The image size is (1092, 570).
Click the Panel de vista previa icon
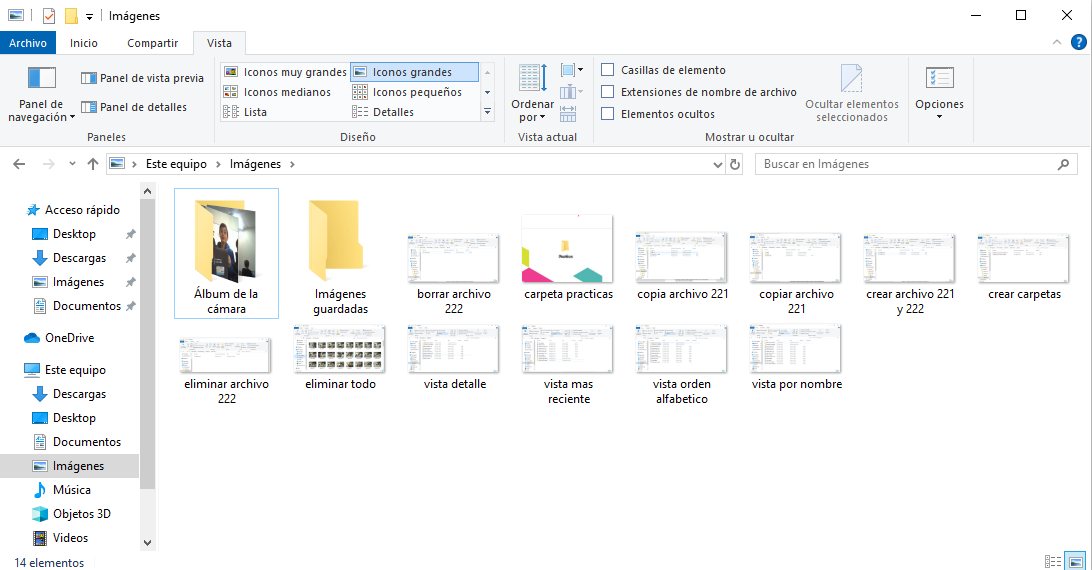click(89, 78)
